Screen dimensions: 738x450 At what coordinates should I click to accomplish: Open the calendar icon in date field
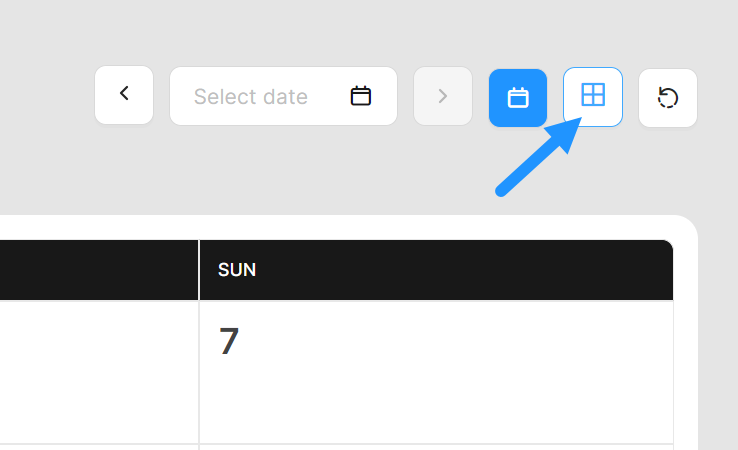point(361,96)
